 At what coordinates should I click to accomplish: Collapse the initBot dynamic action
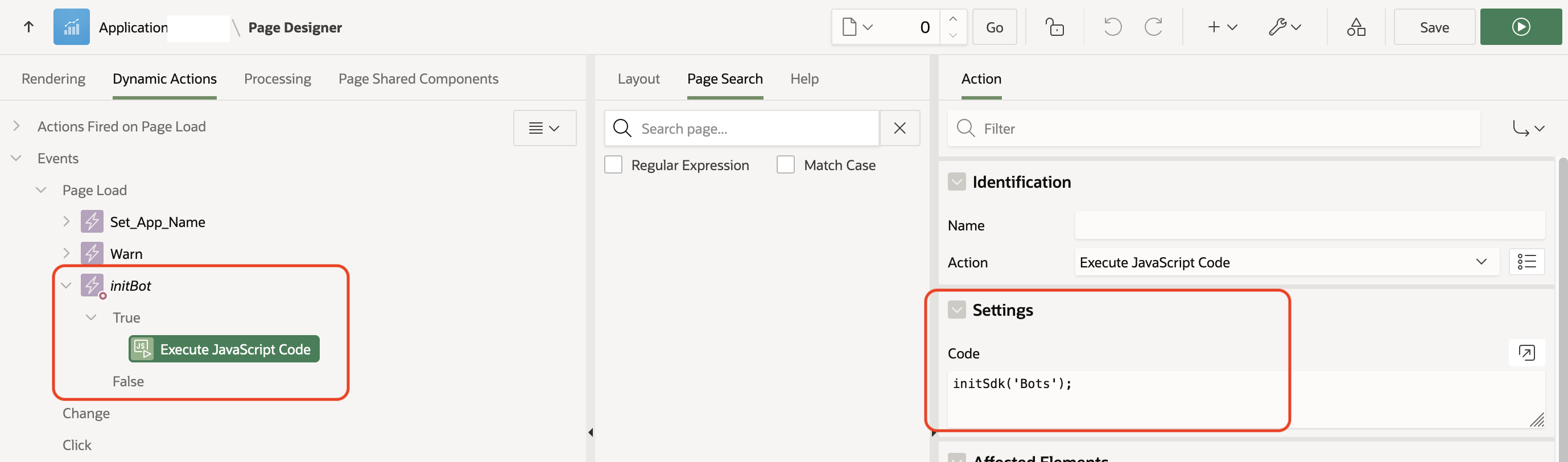tap(67, 286)
